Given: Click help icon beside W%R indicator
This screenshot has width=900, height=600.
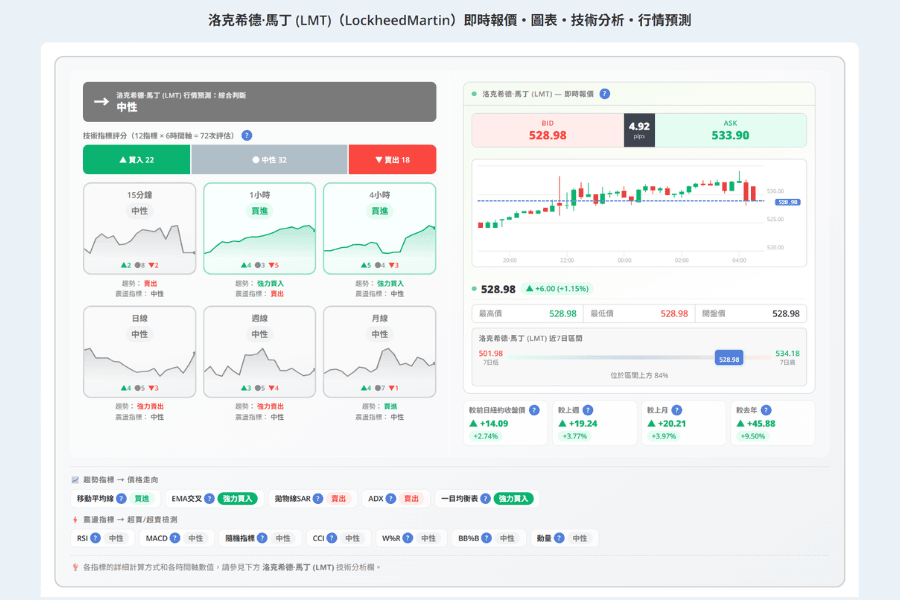Looking at the screenshot, I should tap(408, 538).
